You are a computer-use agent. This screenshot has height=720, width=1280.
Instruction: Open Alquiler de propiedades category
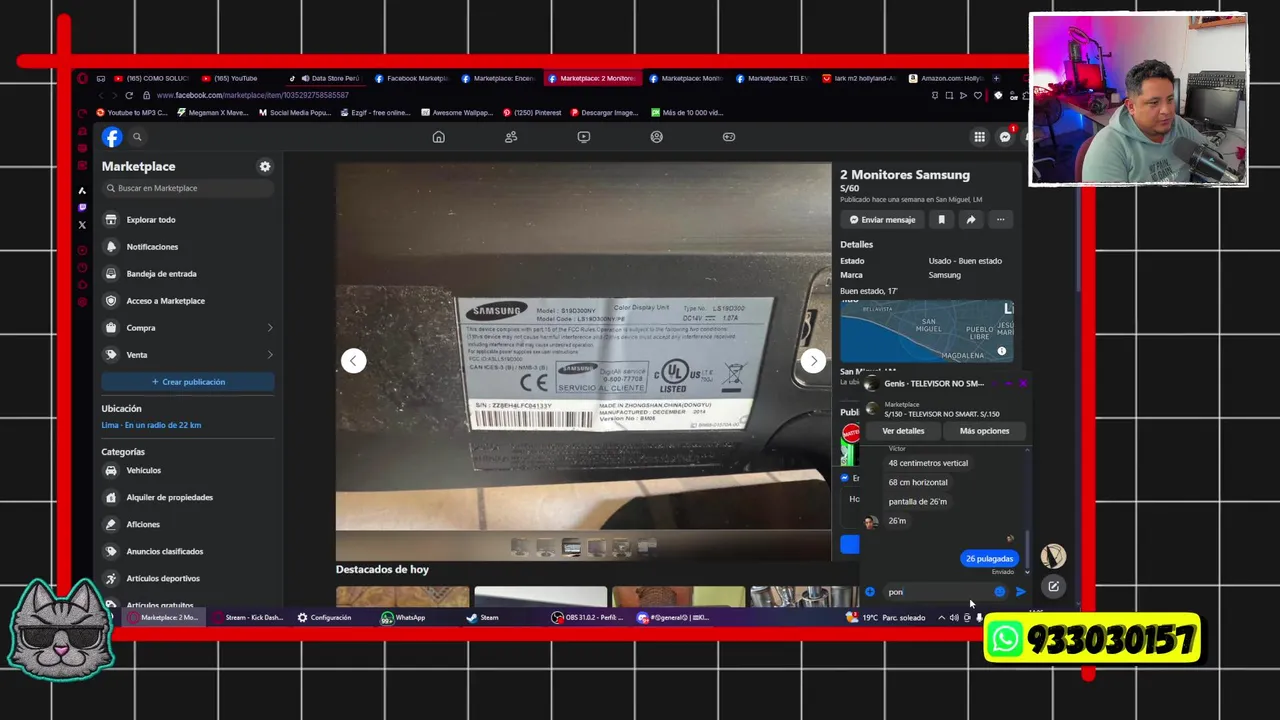click(188, 497)
